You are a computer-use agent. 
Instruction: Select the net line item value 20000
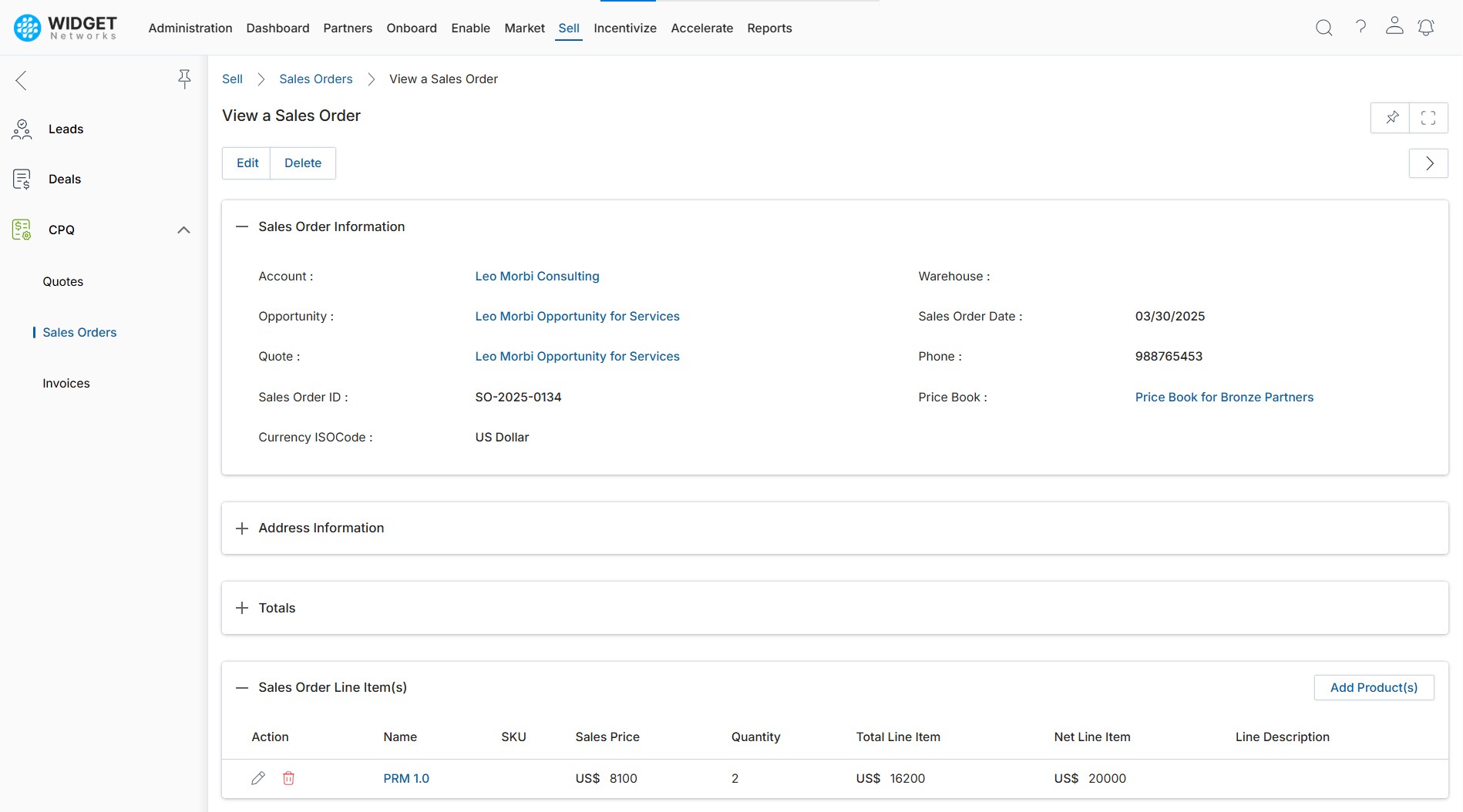pyautogui.click(x=1107, y=778)
